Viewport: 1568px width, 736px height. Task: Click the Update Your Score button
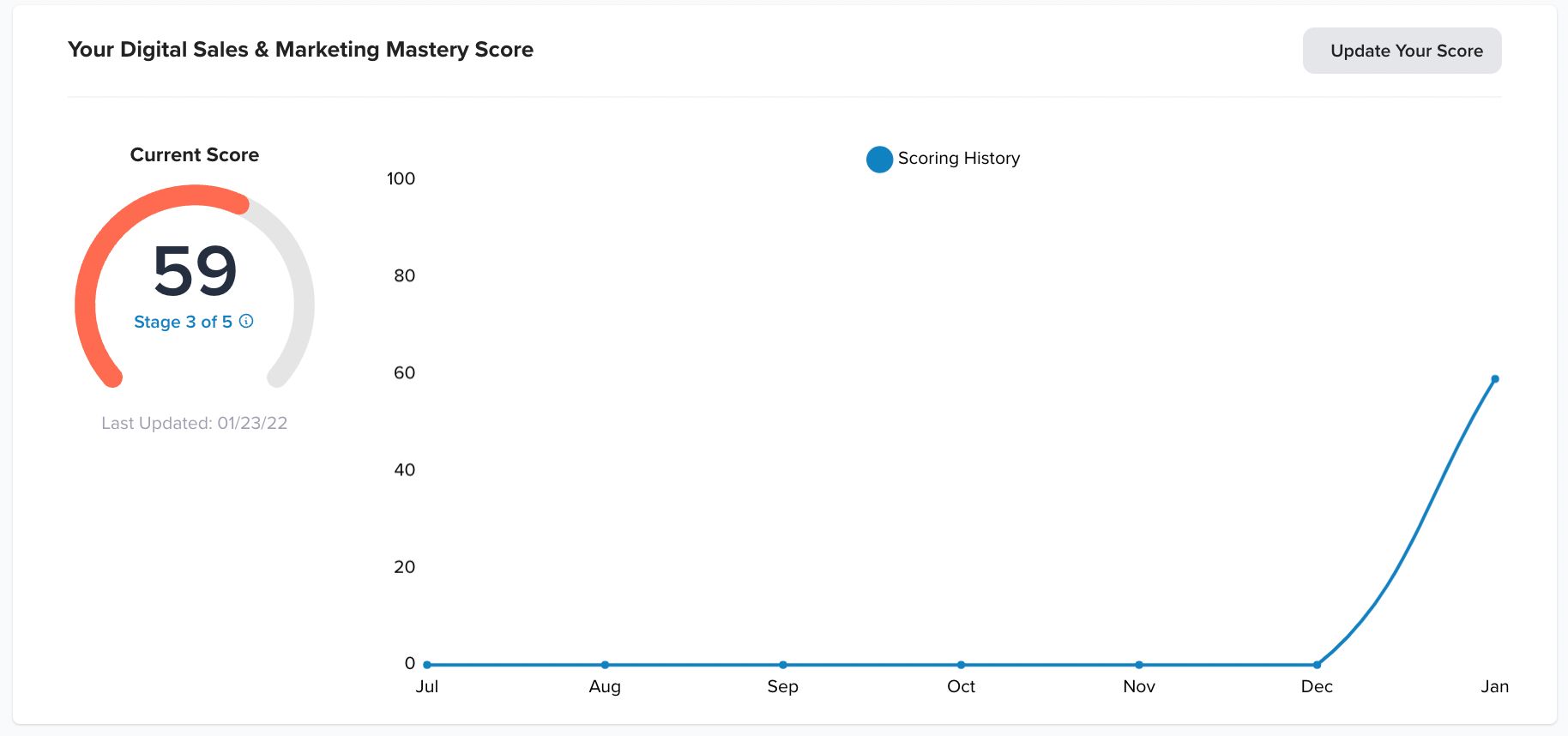coord(1402,51)
